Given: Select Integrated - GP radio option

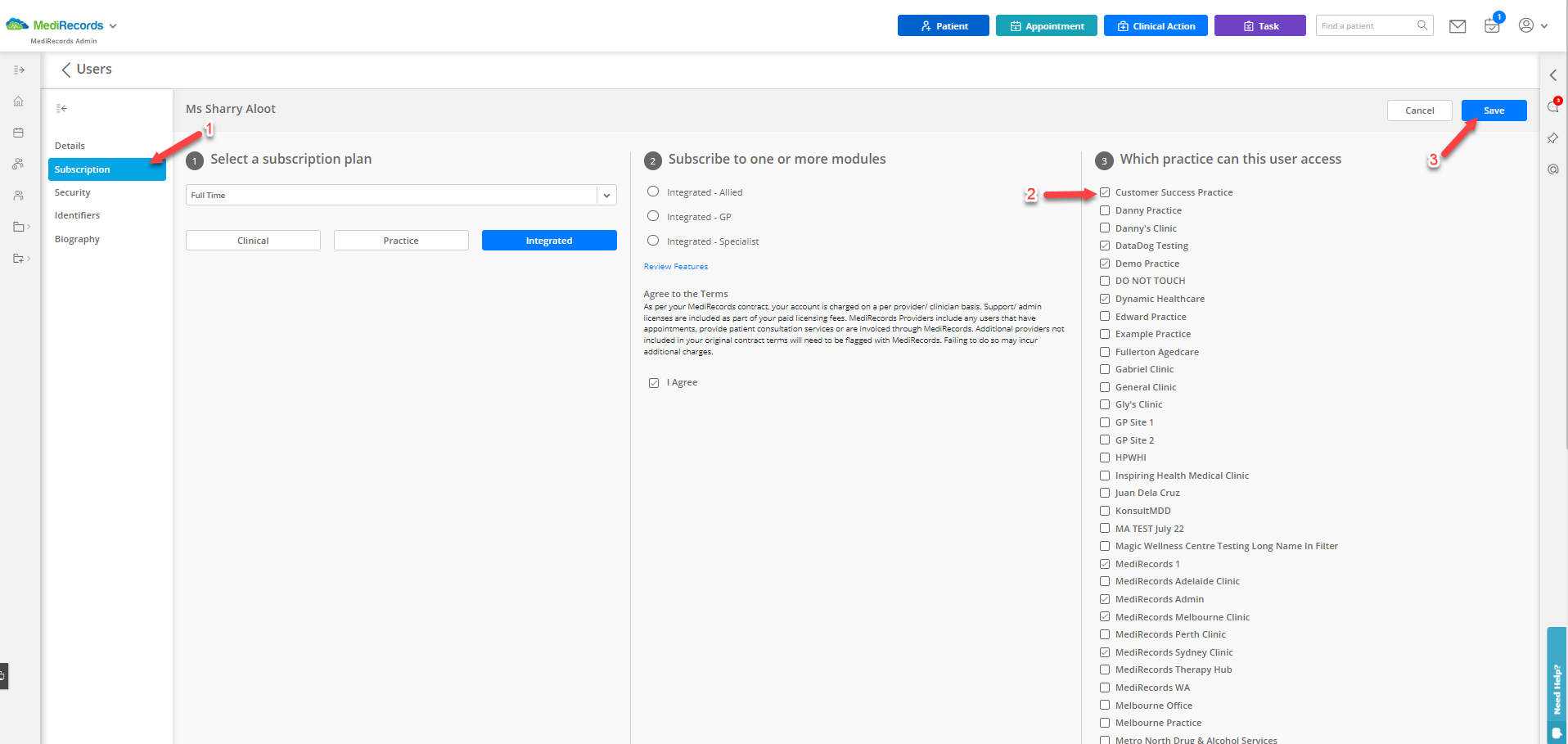Looking at the screenshot, I should click(653, 216).
